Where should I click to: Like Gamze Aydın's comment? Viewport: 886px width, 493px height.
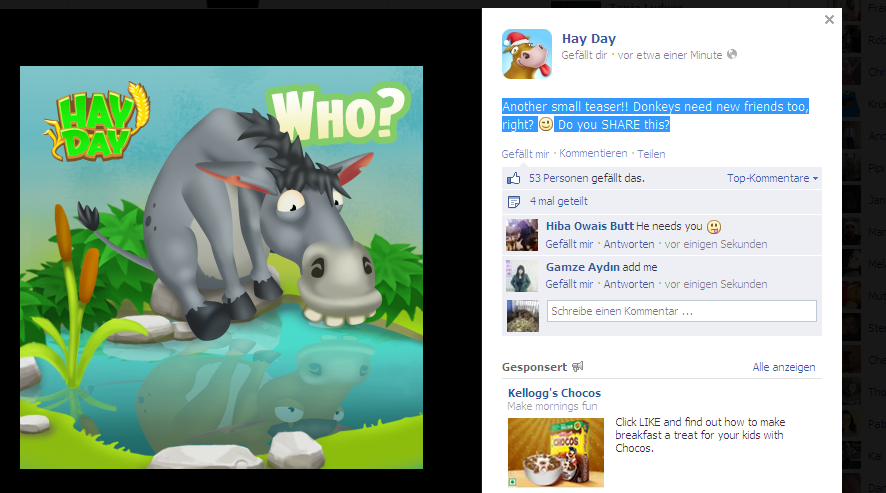pyautogui.click(x=569, y=284)
